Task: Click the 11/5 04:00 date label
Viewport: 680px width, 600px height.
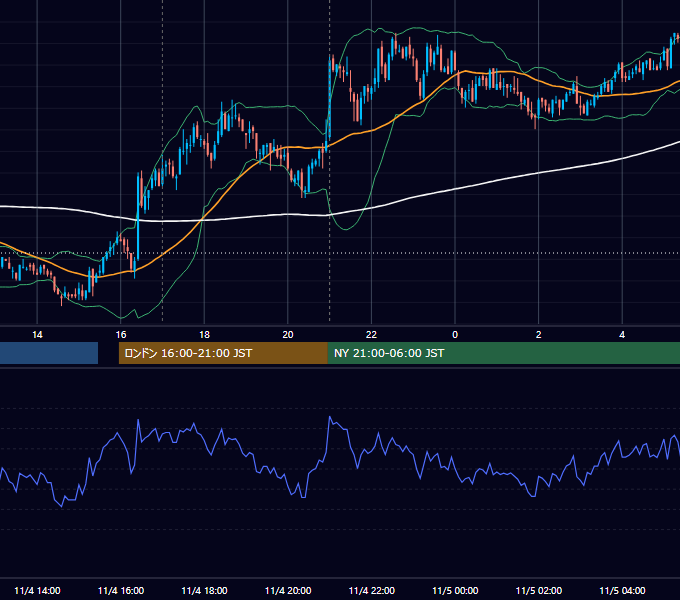Action: 622,590
